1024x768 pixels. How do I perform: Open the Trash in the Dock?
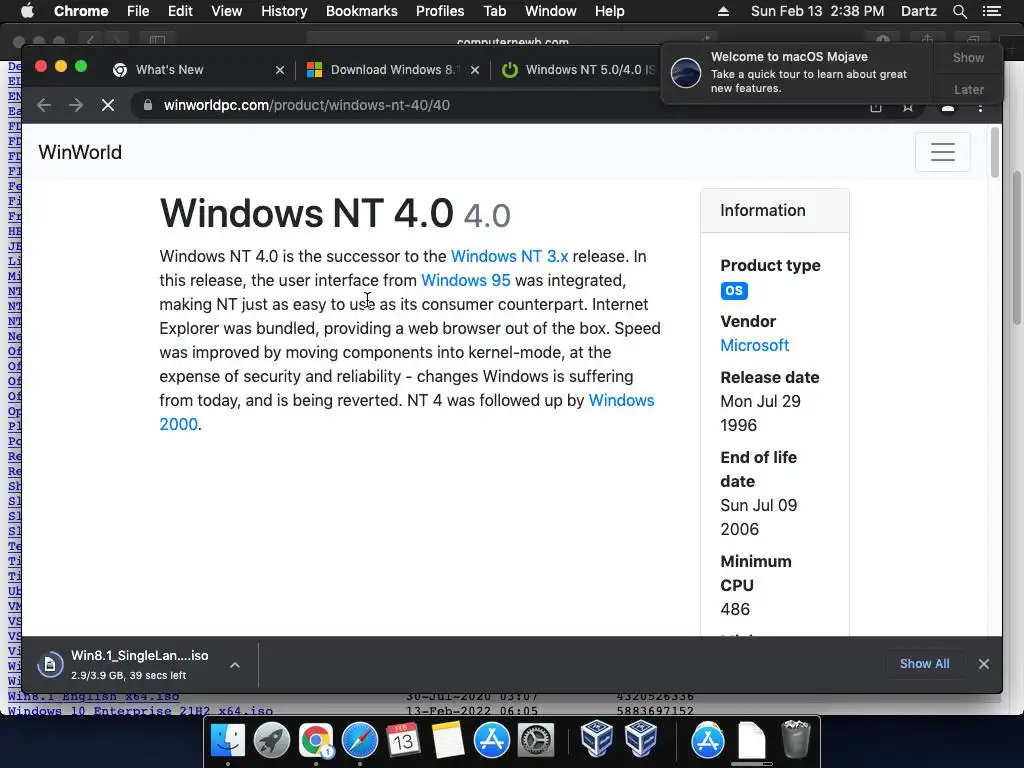click(795, 740)
